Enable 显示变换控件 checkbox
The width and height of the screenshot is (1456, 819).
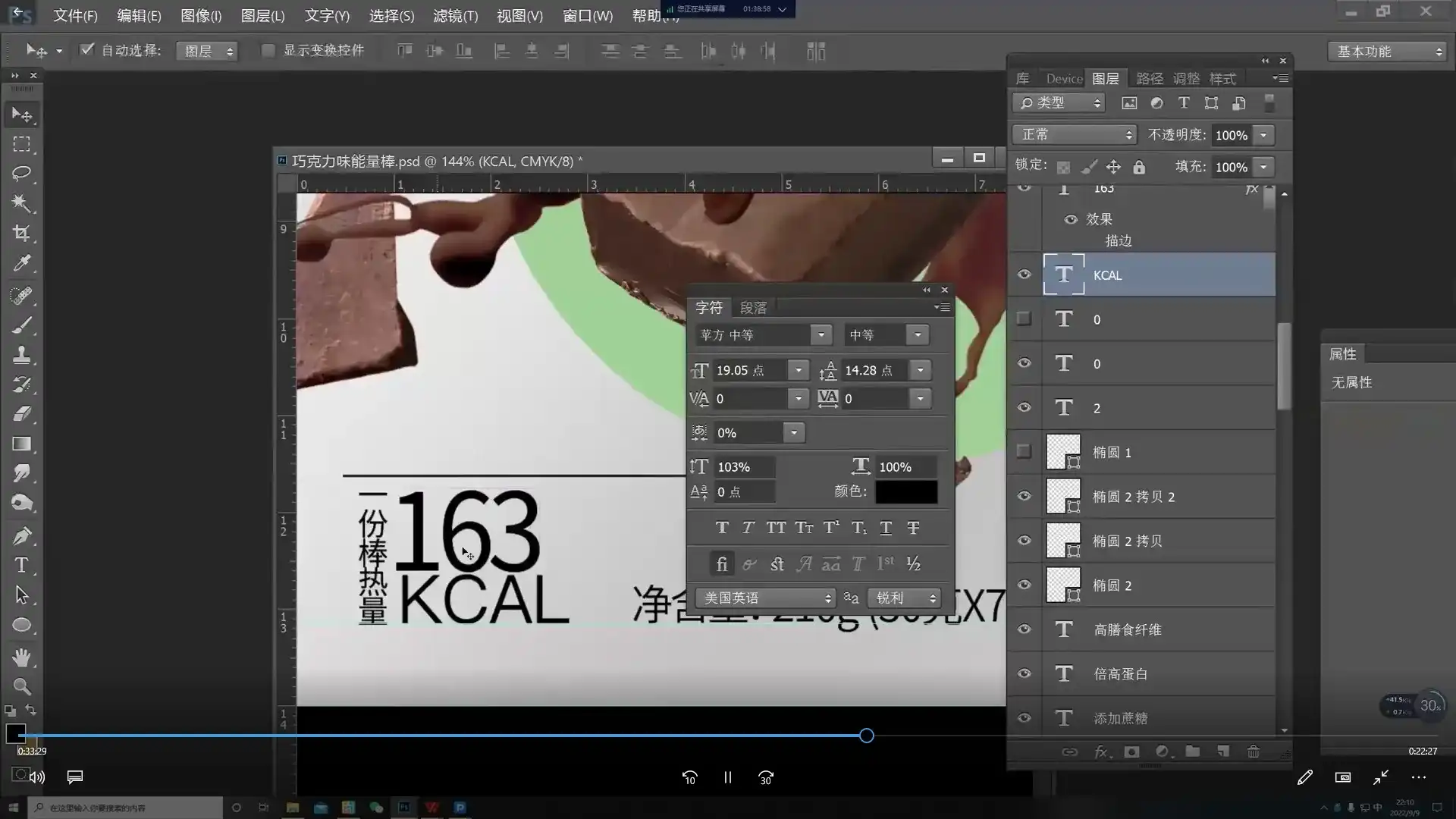268,50
